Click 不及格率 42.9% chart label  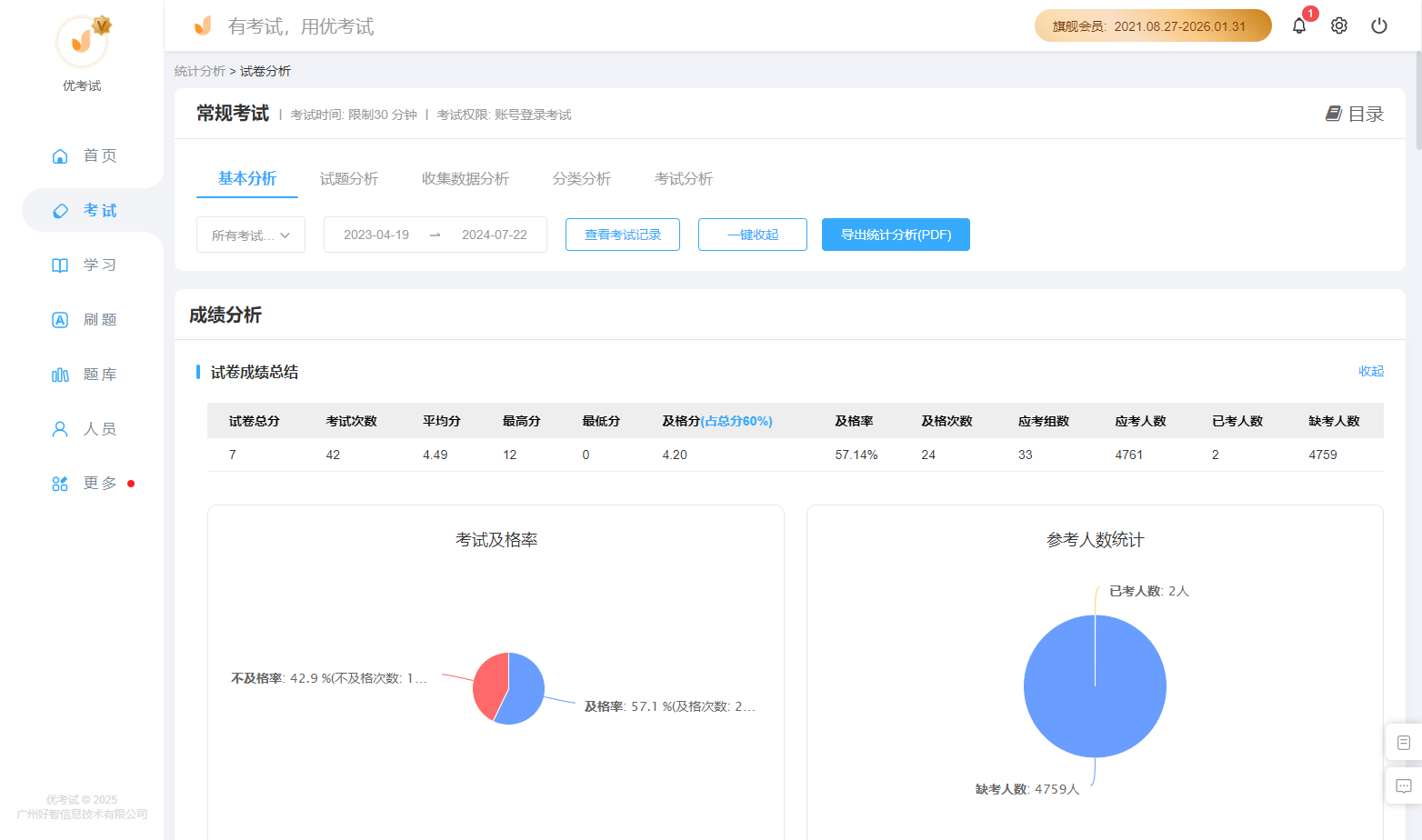coord(329,678)
